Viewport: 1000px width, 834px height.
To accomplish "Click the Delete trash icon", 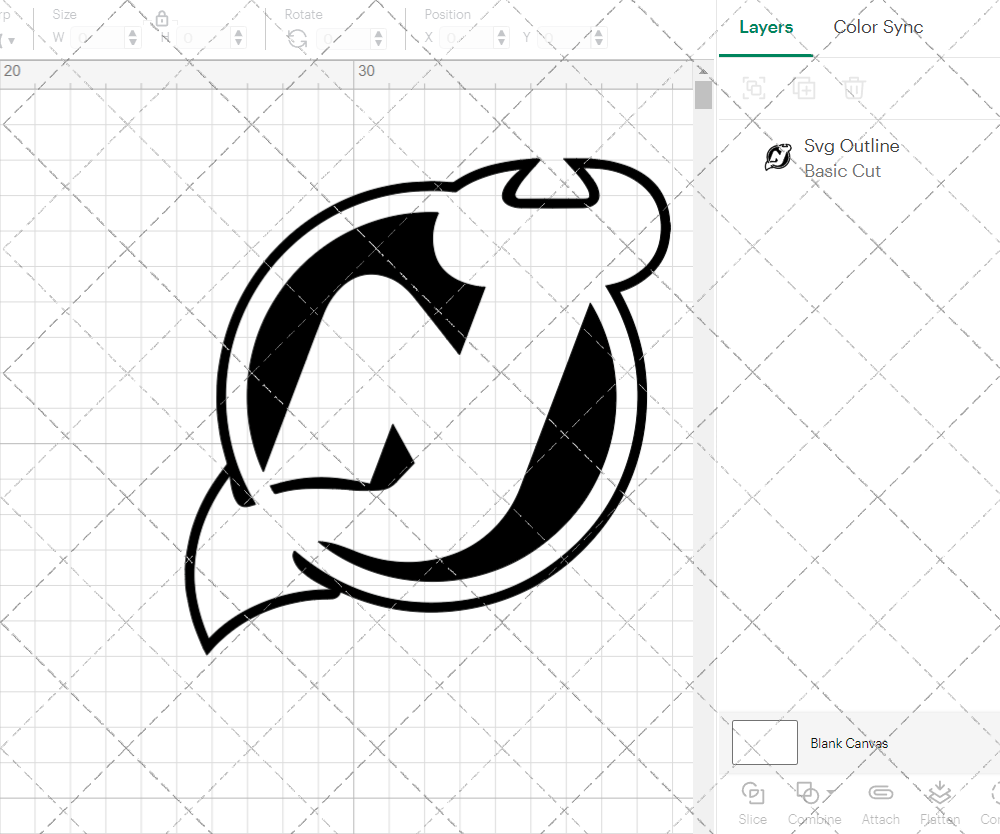I will click(853, 88).
